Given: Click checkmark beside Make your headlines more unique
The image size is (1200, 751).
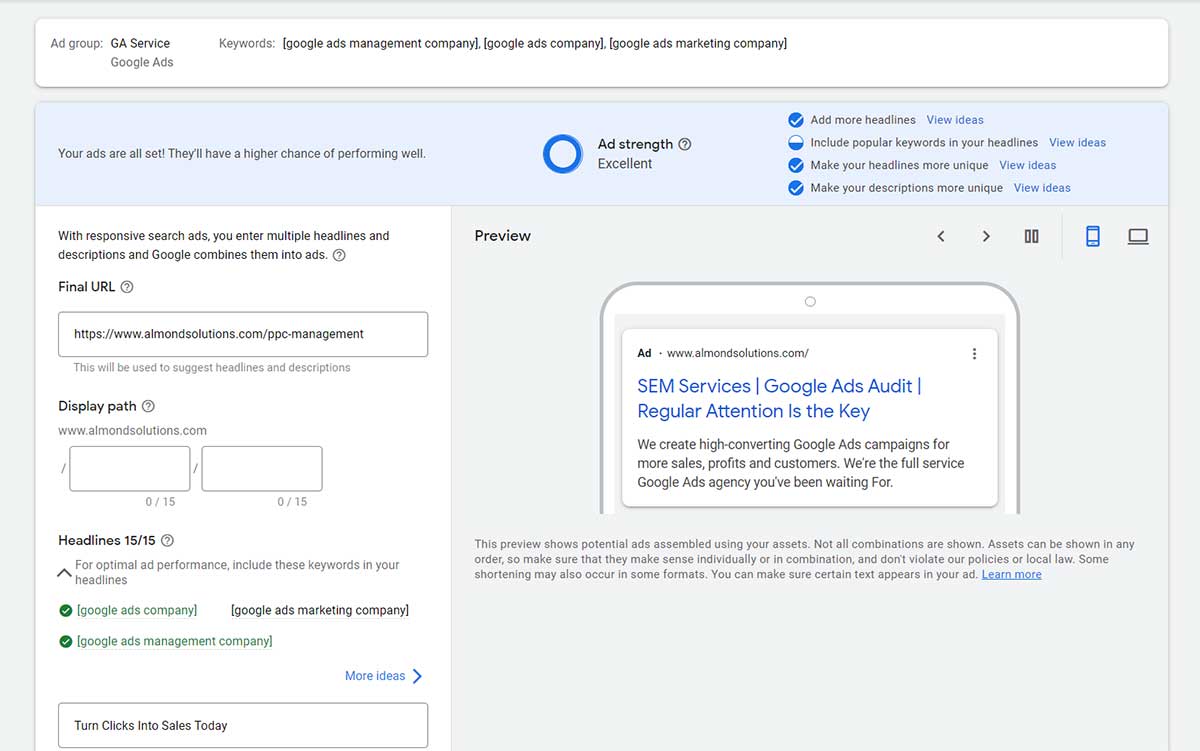Looking at the screenshot, I should (796, 165).
